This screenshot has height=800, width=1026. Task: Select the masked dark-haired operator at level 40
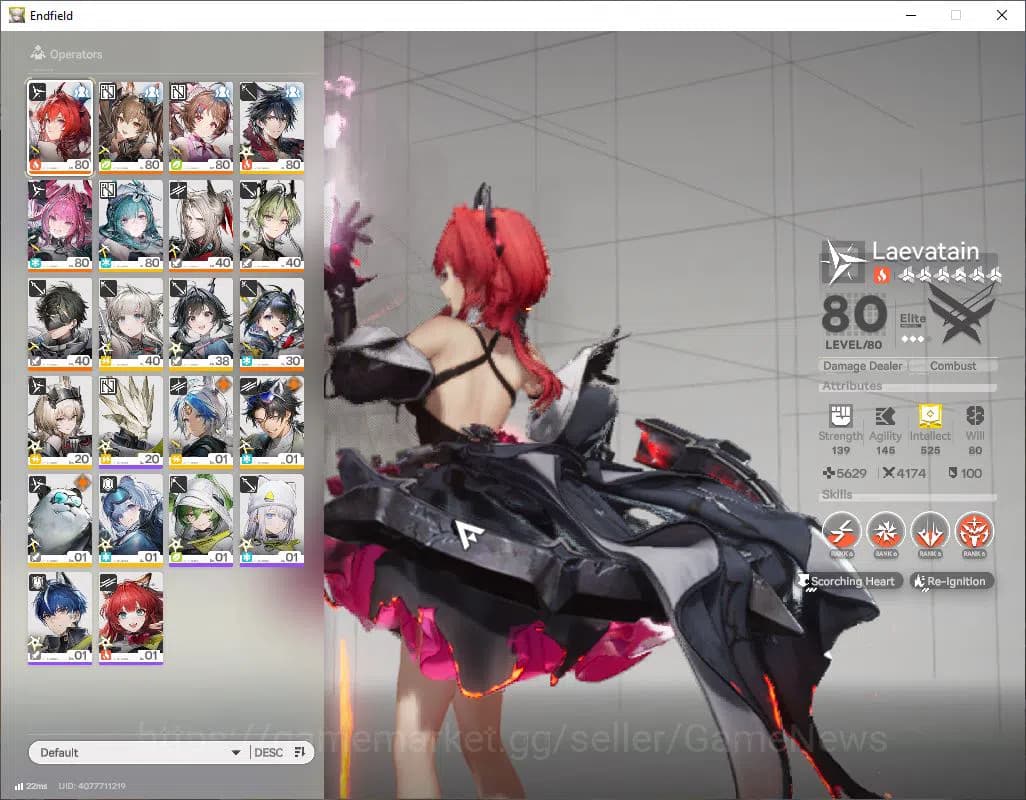60,323
